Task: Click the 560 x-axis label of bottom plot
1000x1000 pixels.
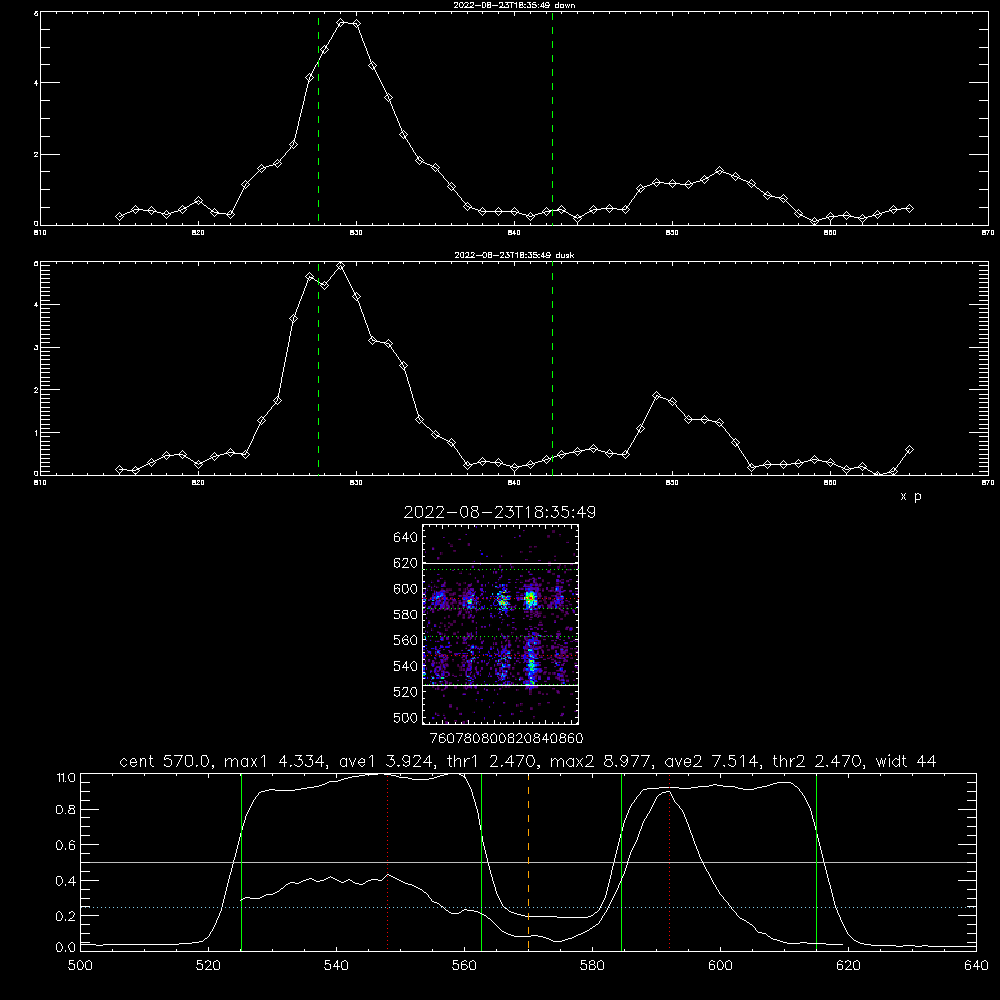Action: (x=464, y=966)
